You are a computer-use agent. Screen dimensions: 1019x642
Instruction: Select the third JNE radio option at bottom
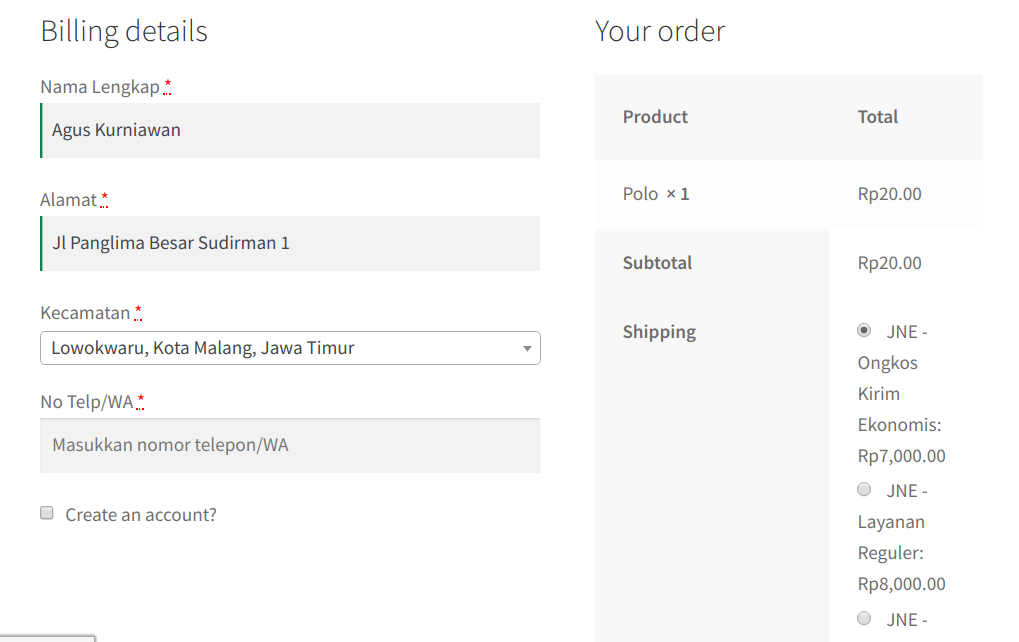pos(864,618)
